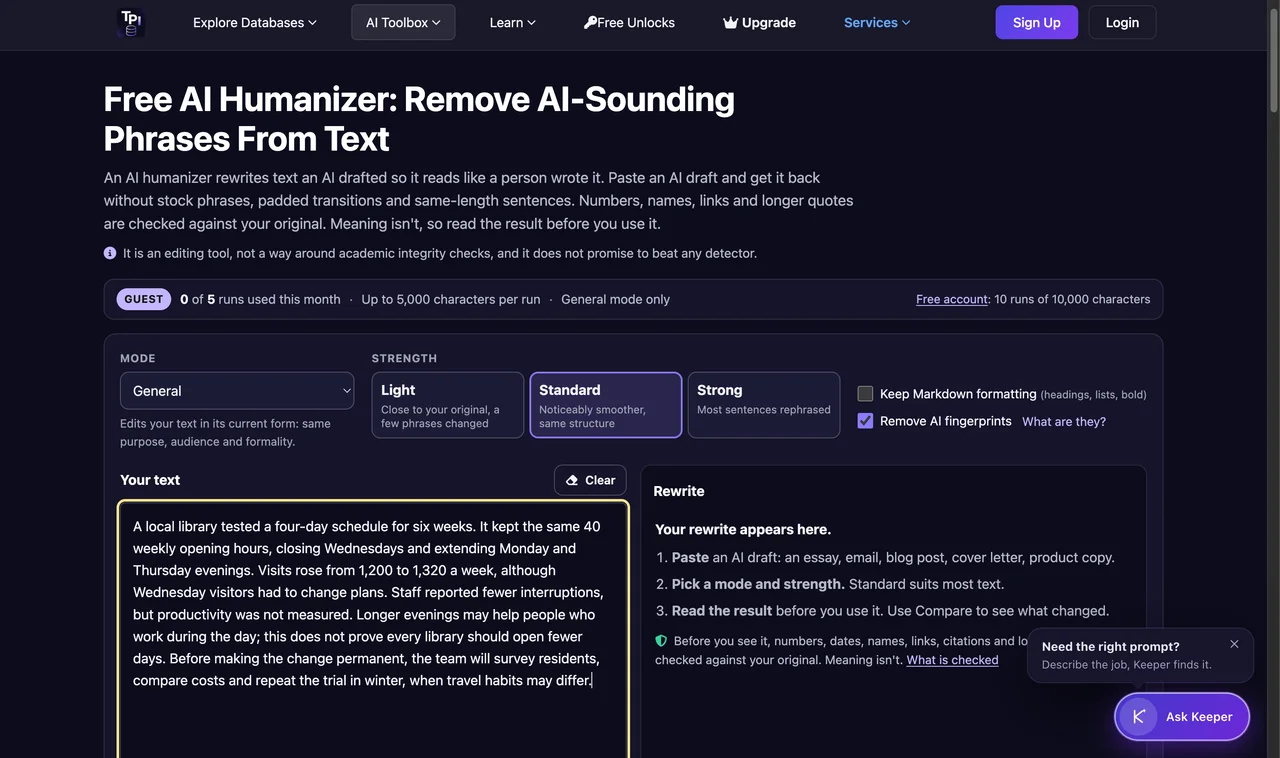Click the 'Your rewrite appears here.' text
The width and height of the screenshot is (1280, 758).
[x=743, y=529]
